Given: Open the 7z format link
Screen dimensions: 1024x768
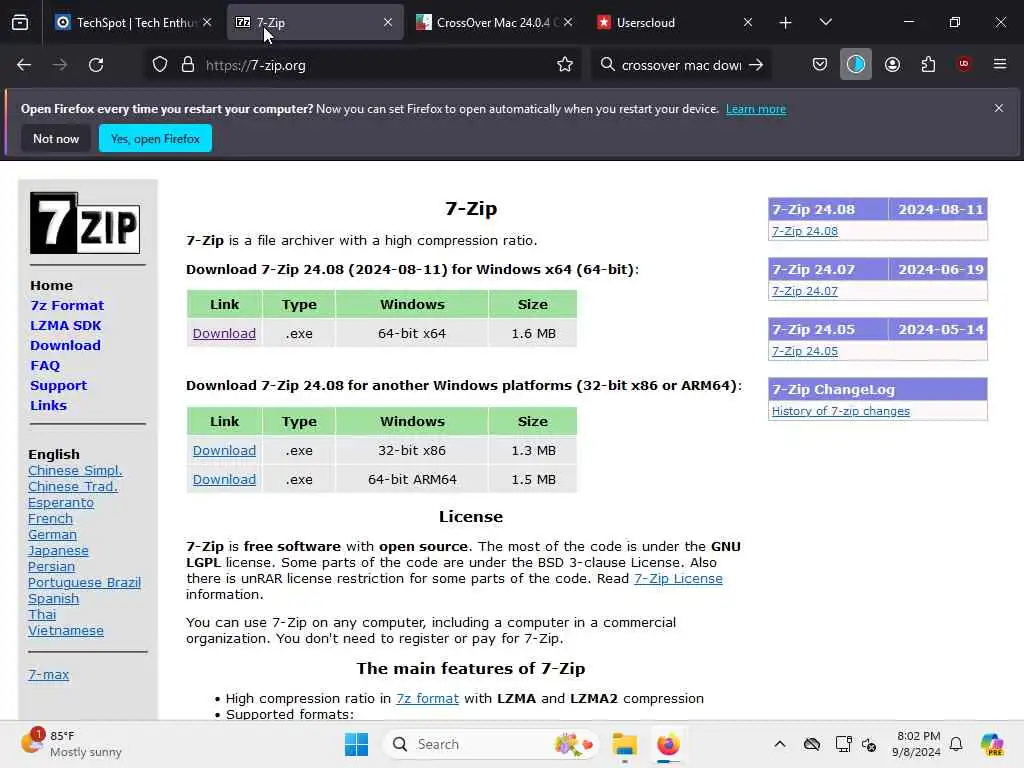Looking at the screenshot, I should (428, 698).
